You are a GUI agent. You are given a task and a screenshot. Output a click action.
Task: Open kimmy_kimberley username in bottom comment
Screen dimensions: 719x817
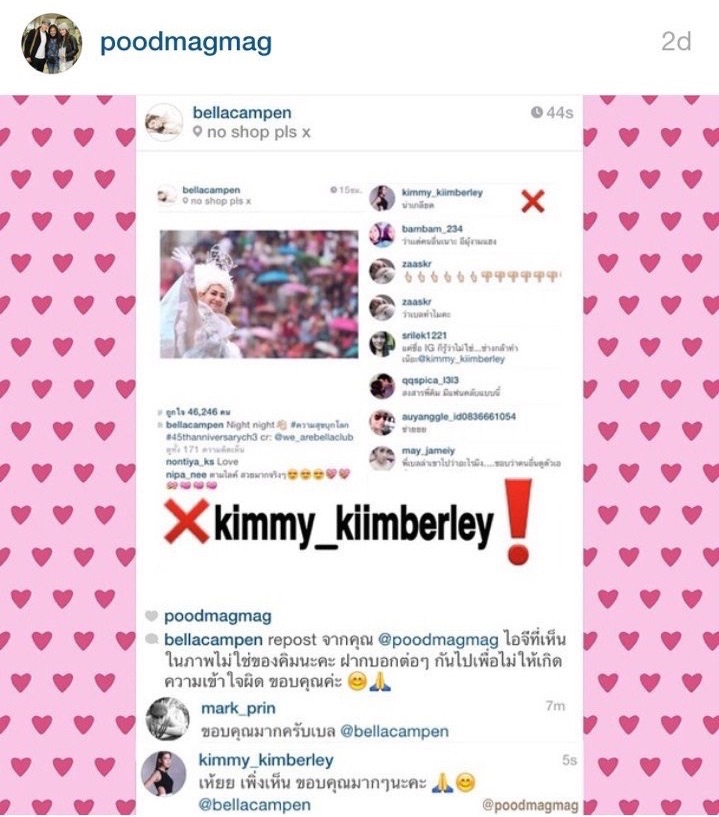click(x=266, y=760)
